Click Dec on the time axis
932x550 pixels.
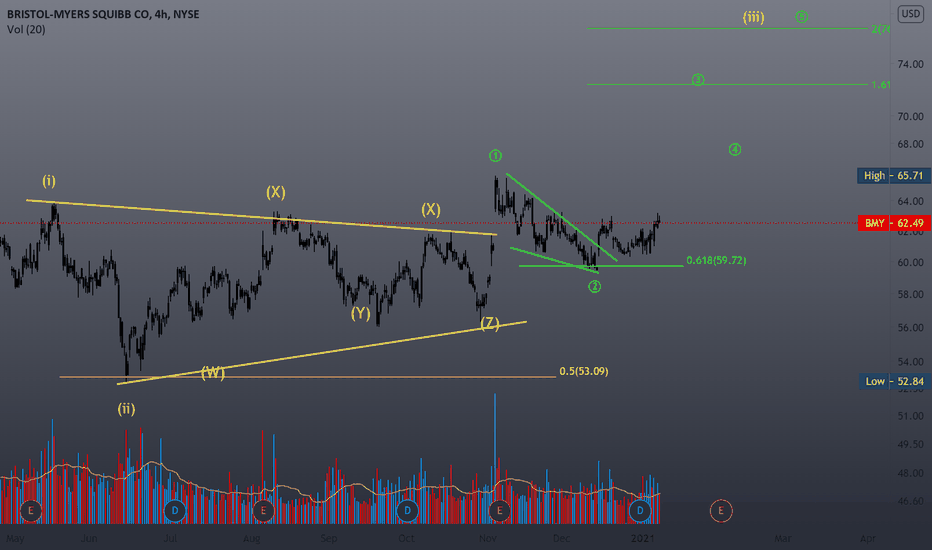(561, 538)
